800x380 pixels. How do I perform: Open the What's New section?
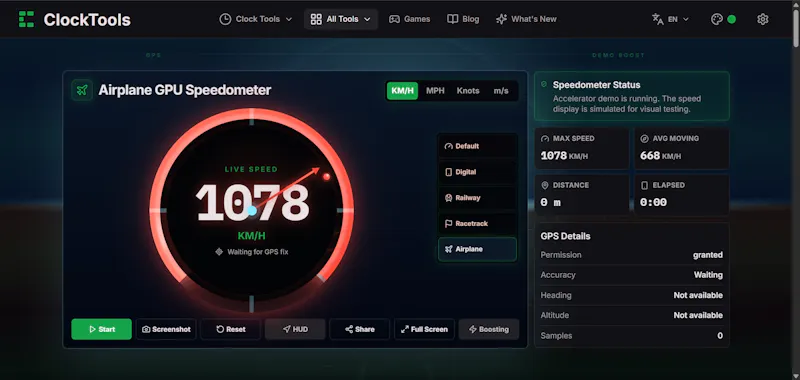(526, 19)
